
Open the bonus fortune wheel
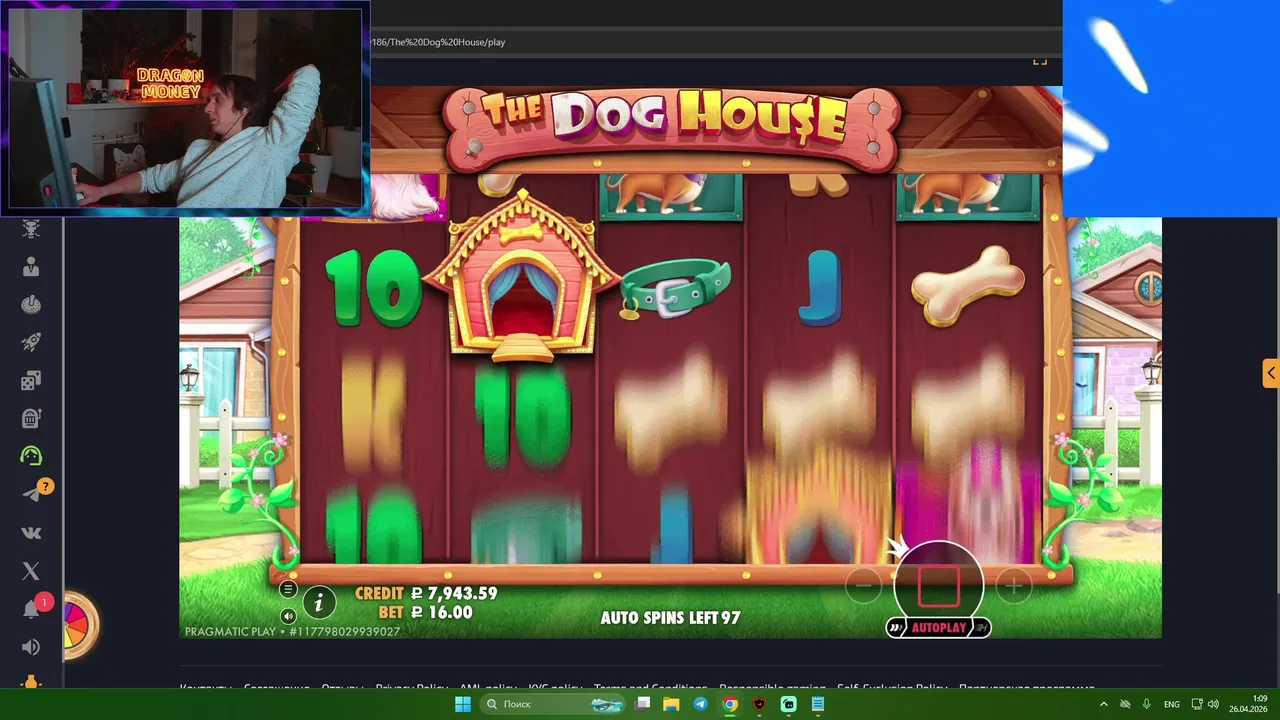point(80,626)
